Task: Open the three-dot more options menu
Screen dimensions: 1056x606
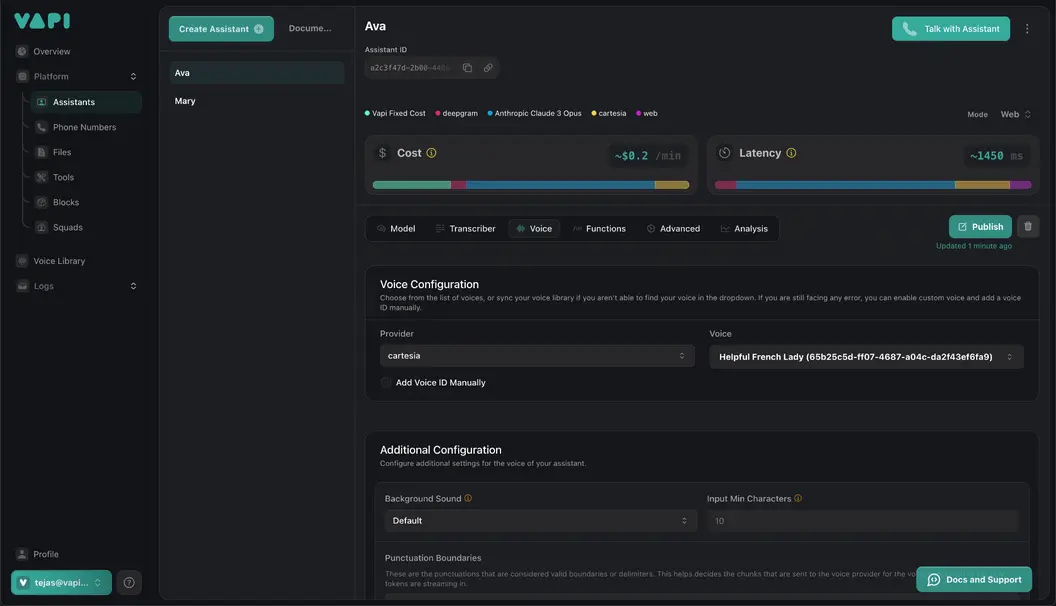Action: pos(1027,29)
